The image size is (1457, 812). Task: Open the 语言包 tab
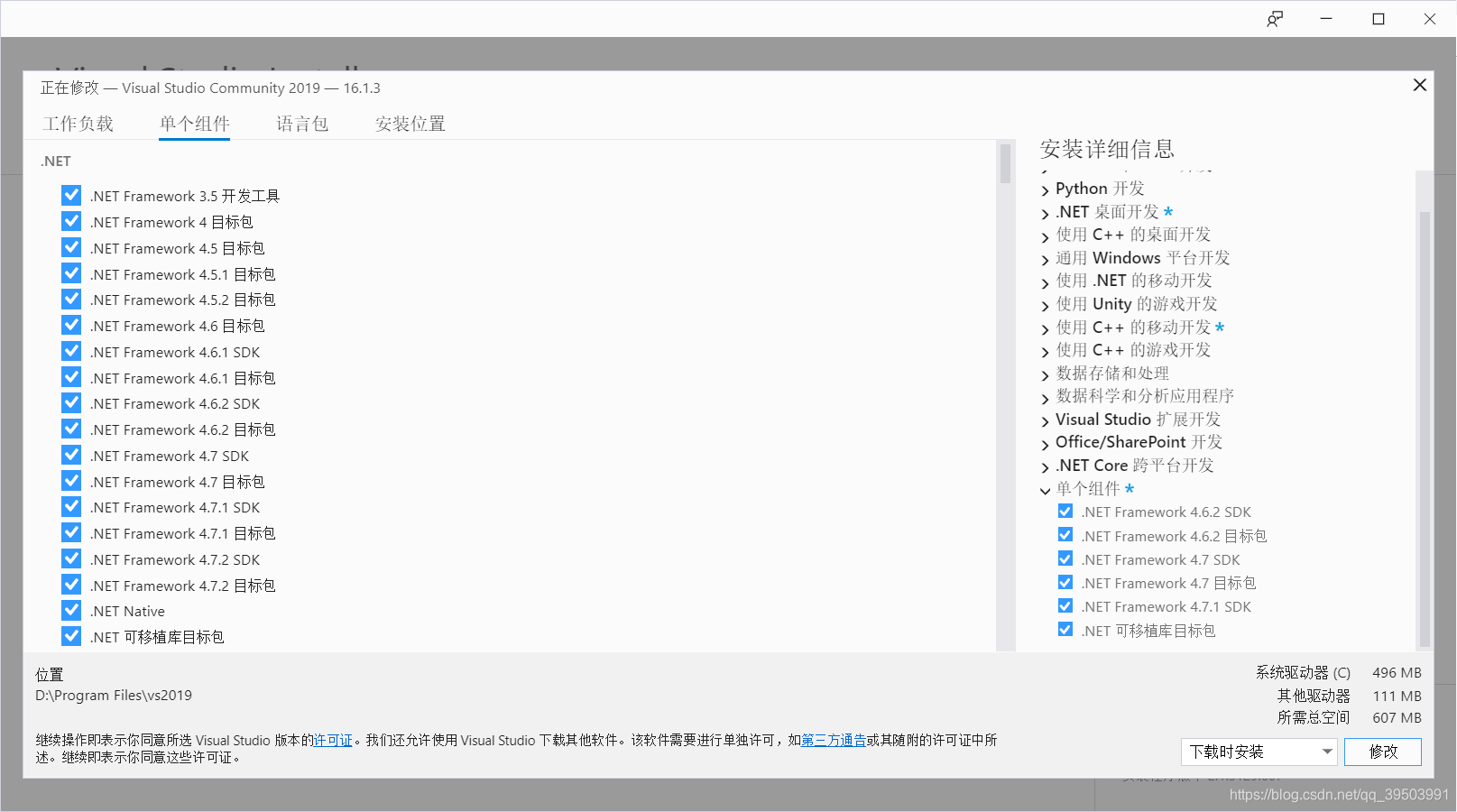[x=302, y=124]
